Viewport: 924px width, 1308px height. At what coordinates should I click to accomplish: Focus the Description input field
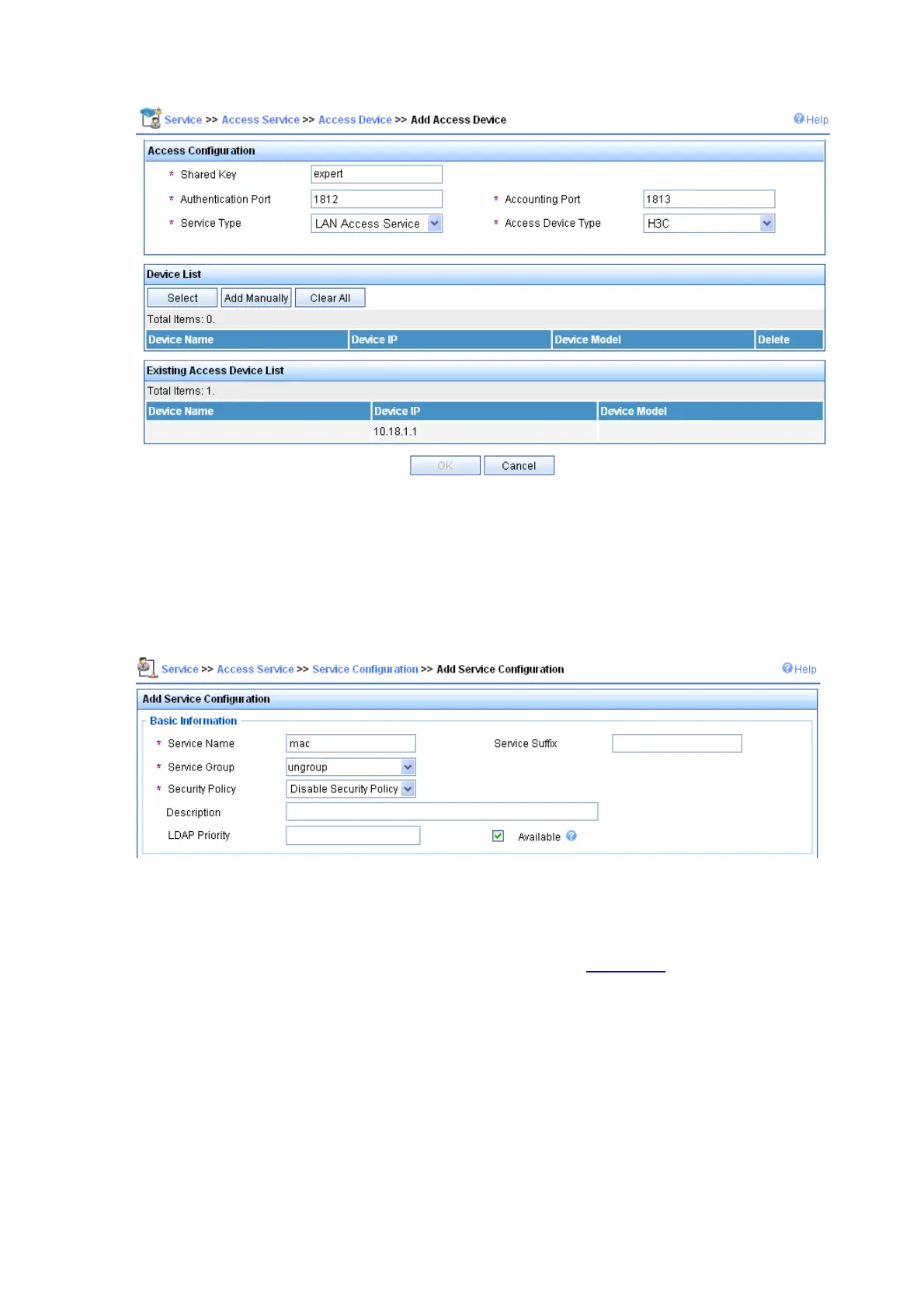[x=442, y=812]
